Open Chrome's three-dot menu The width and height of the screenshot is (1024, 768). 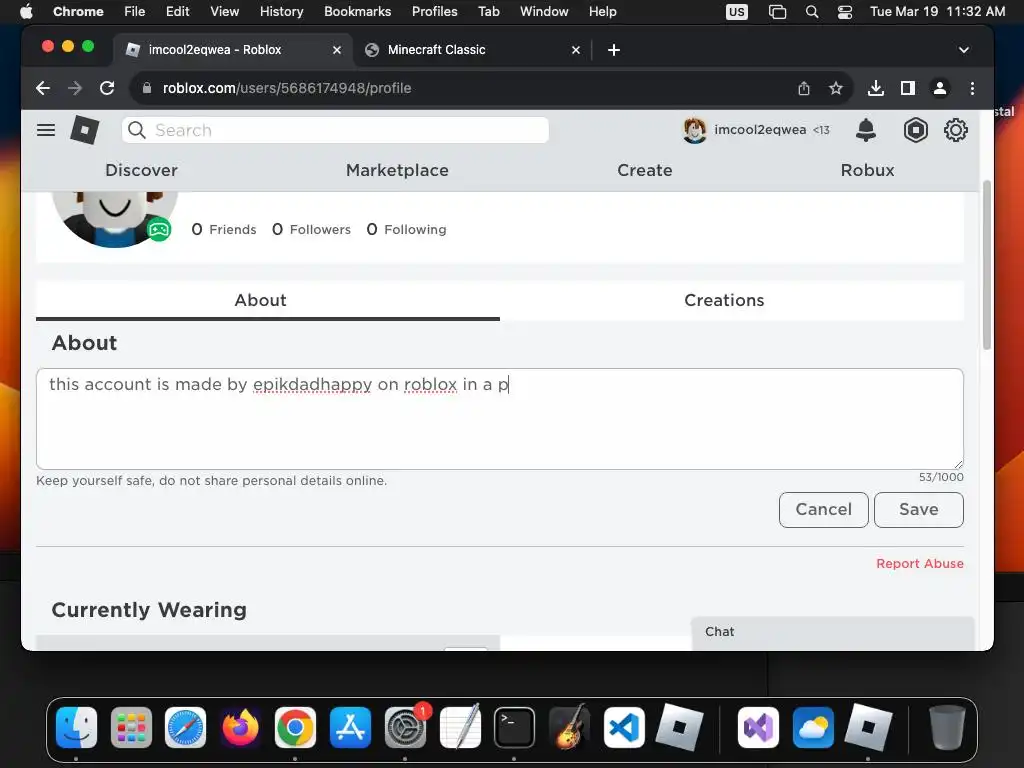[x=972, y=88]
